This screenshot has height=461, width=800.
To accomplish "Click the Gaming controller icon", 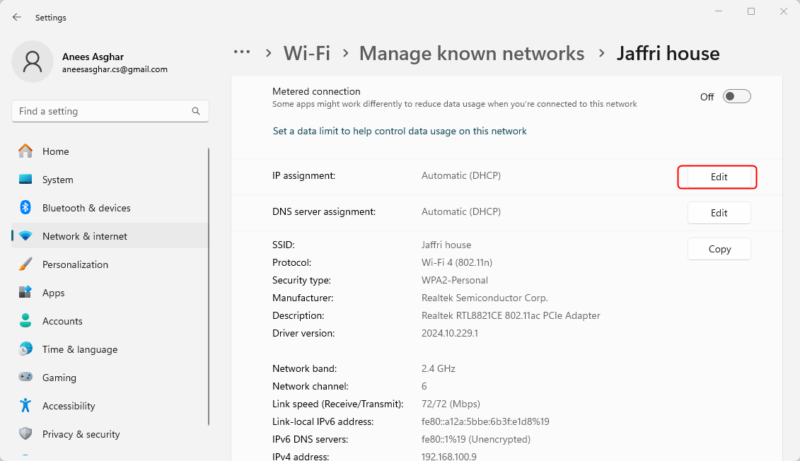I will tap(26, 378).
